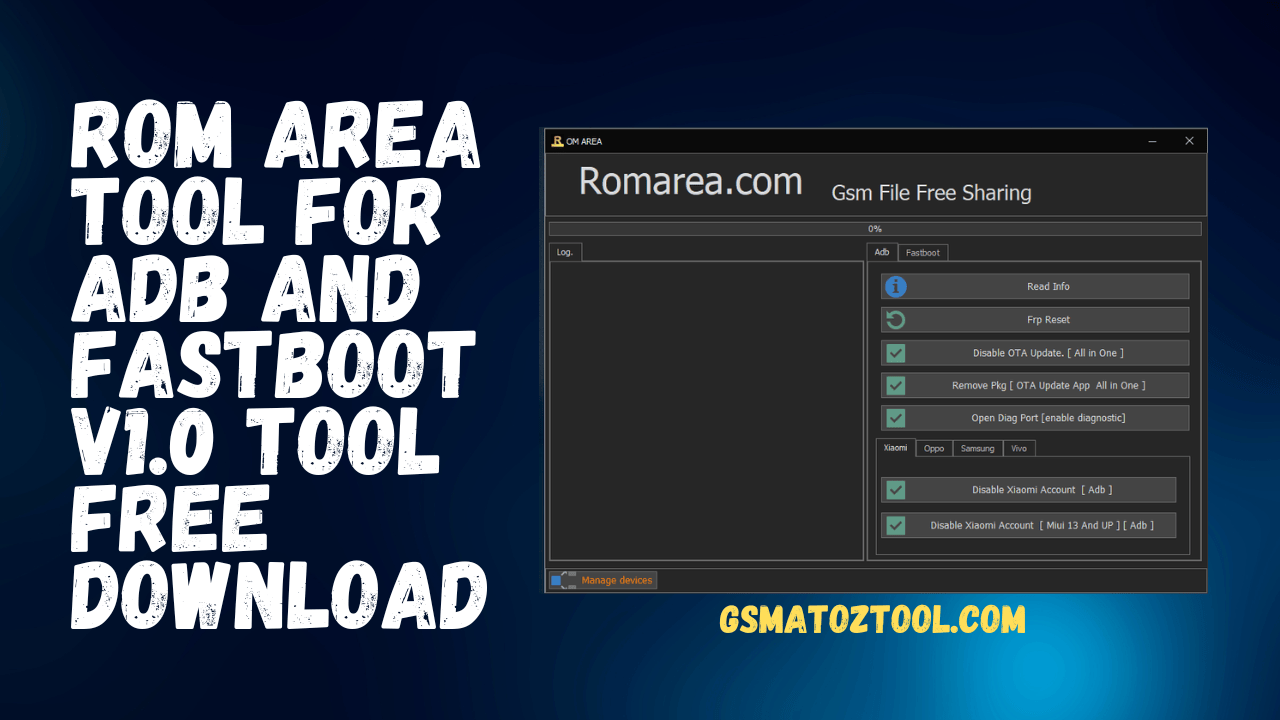Screen dimensions: 1280x720
Task: Click the Frp Reset refresh icon
Action: click(x=896, y=319)
